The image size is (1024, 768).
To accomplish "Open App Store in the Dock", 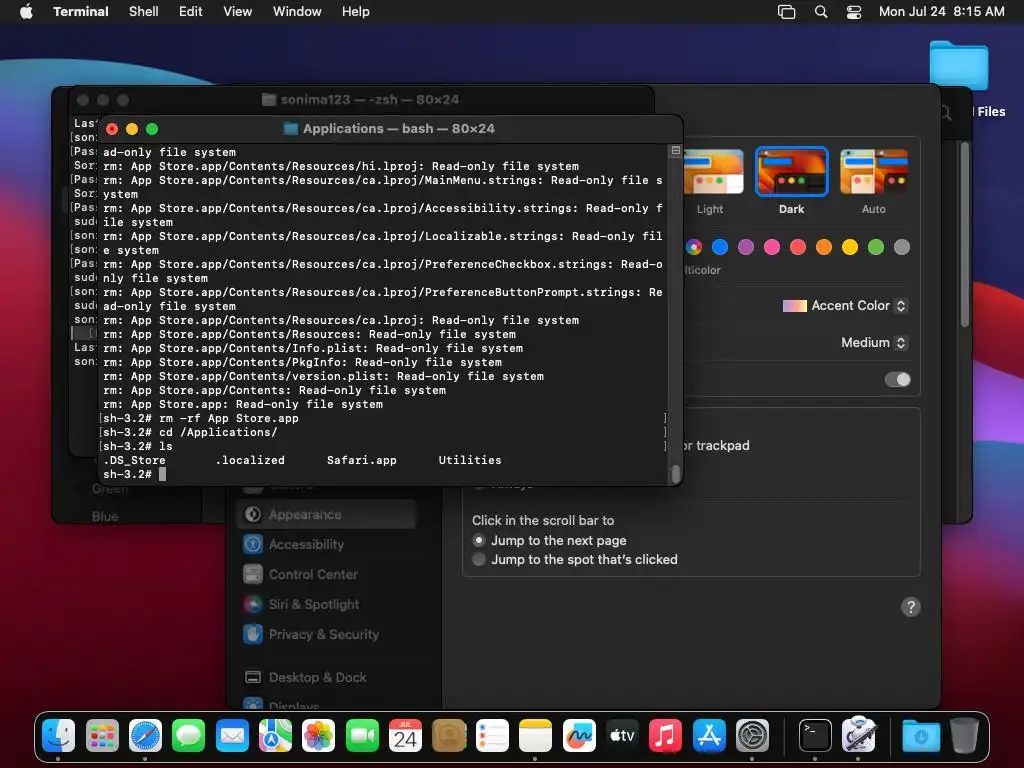I will click(x=709, y=736).
